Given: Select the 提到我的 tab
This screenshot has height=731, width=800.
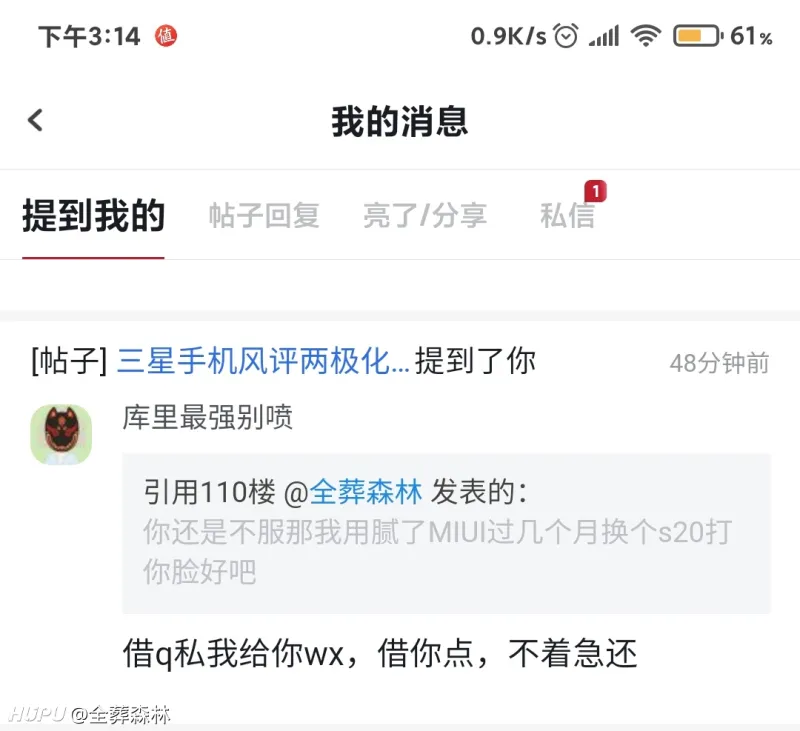Looking at the screenshot, I should coord(93,216).
